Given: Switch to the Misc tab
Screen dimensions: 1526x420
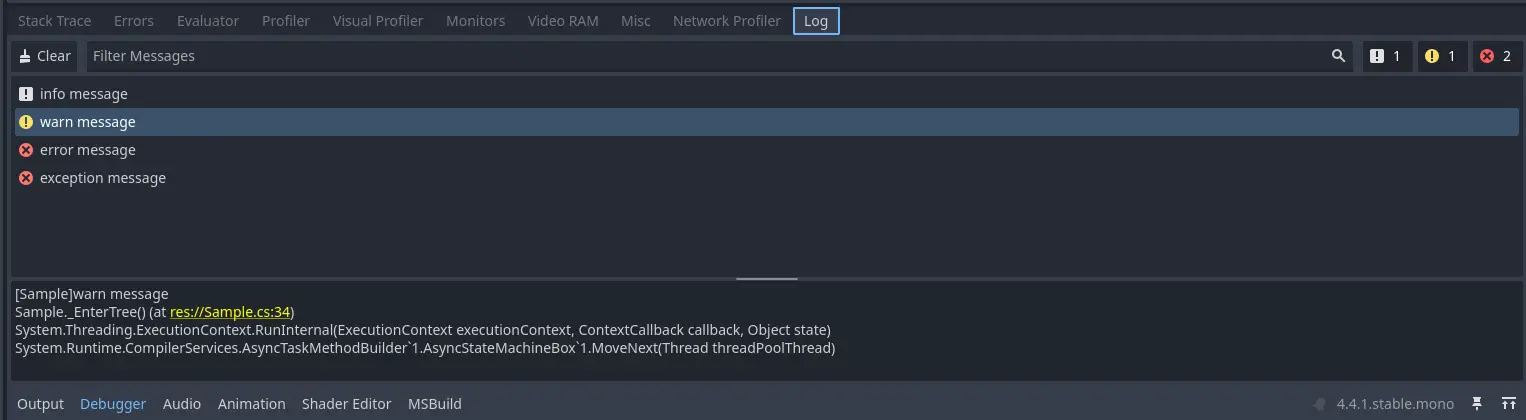Looking at the screenshot, I should [635, 21].
